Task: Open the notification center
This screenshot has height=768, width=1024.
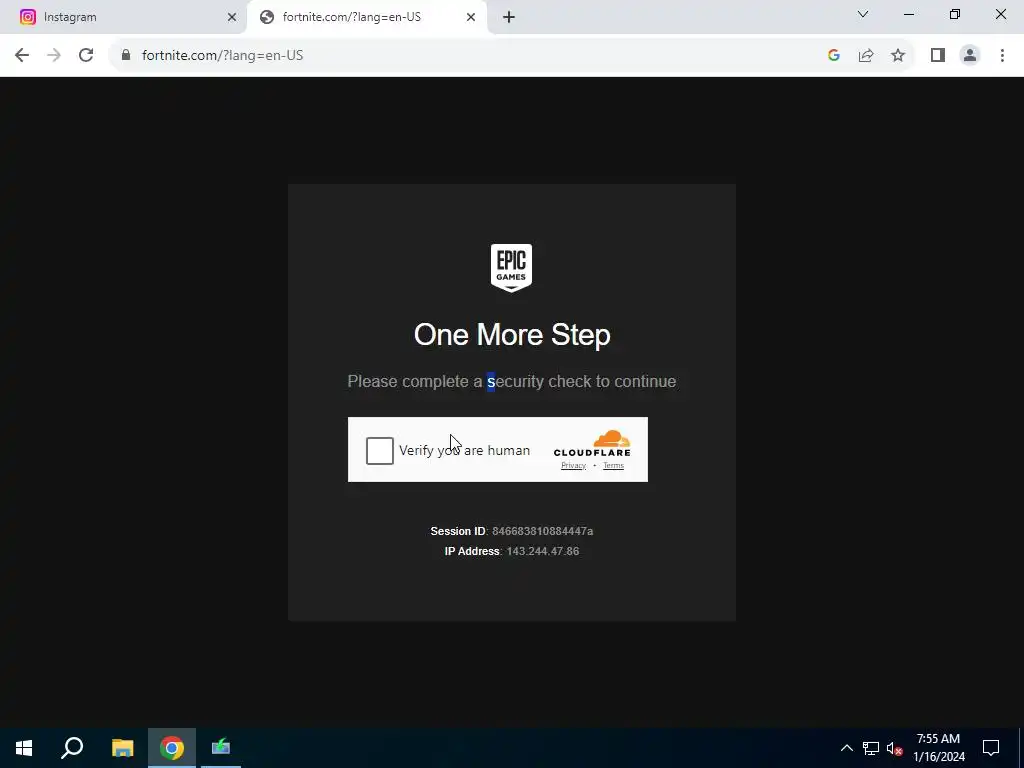Action: click(x=991, y=748)
